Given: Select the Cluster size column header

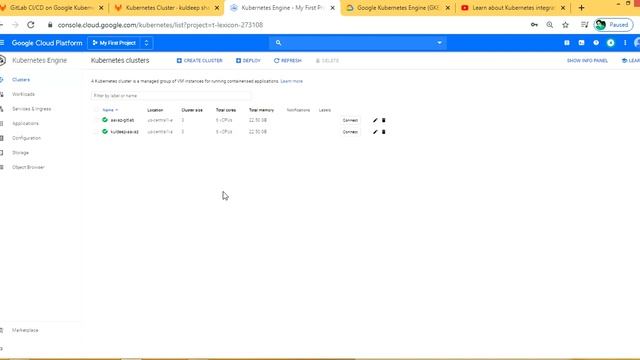Looking at the screenshot, I should (x=192, y=110).
